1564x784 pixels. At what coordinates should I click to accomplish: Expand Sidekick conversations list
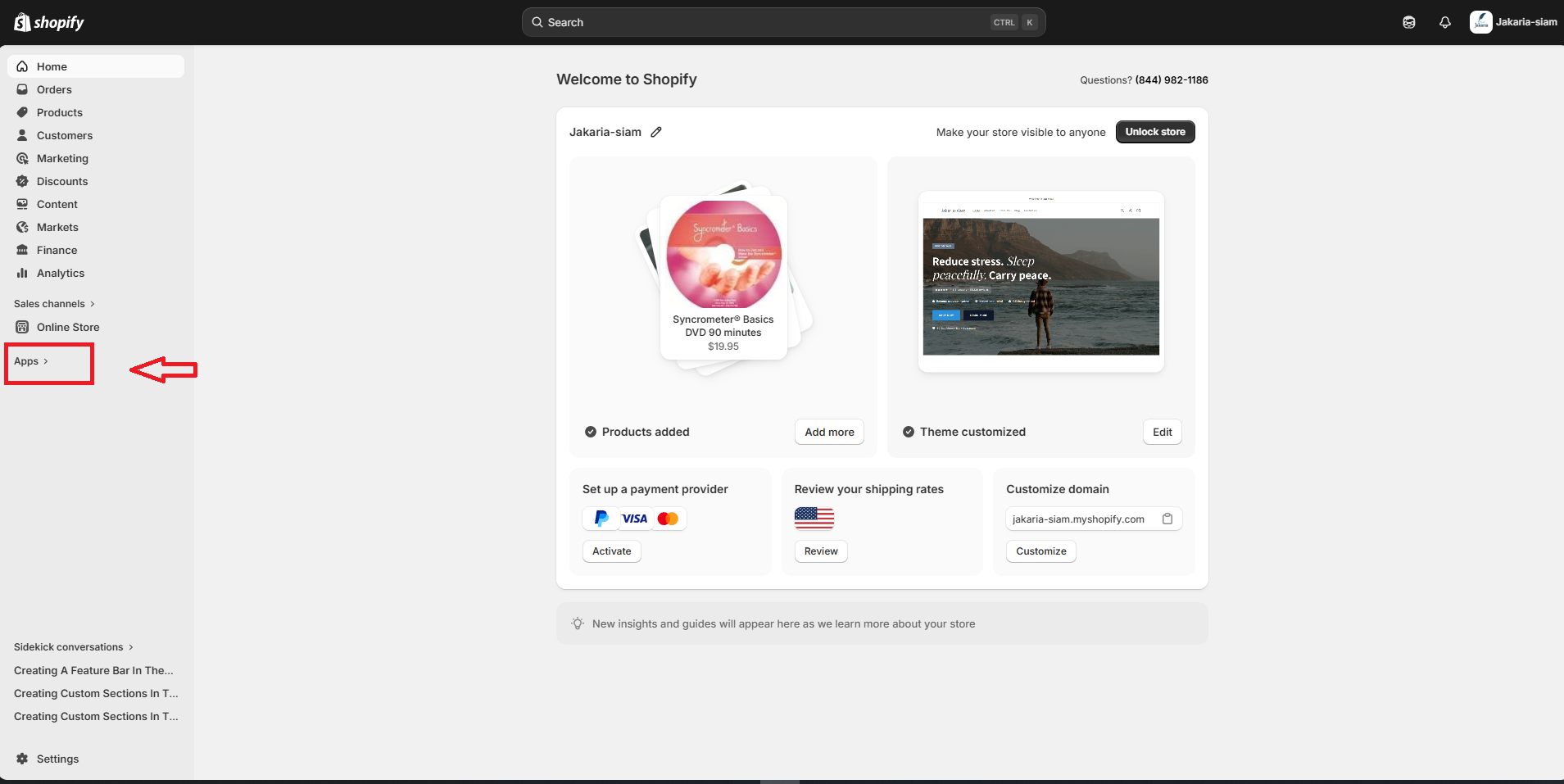pos(73,647)
